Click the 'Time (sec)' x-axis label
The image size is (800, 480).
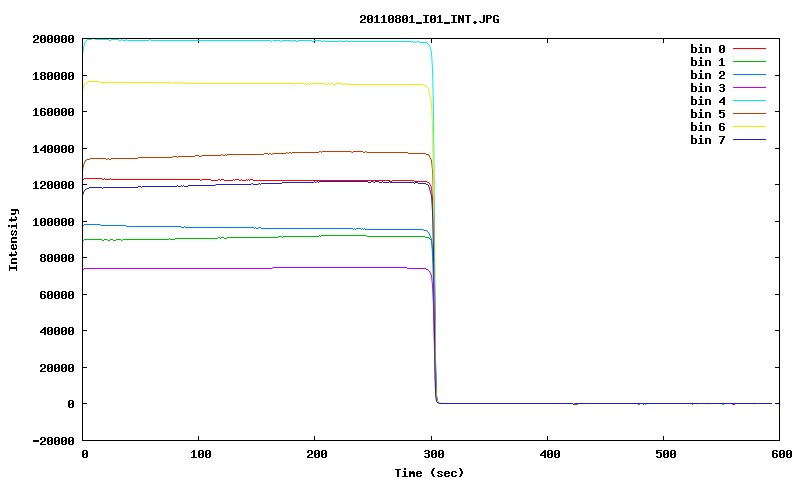[x=429, y=473]
